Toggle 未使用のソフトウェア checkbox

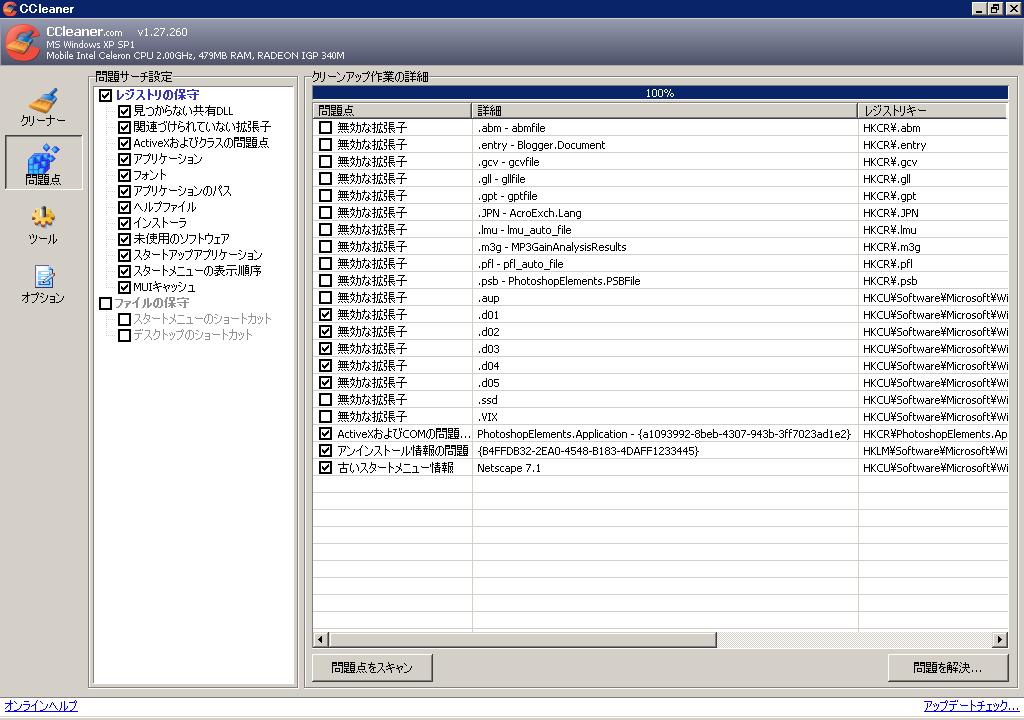click(124, 239)
